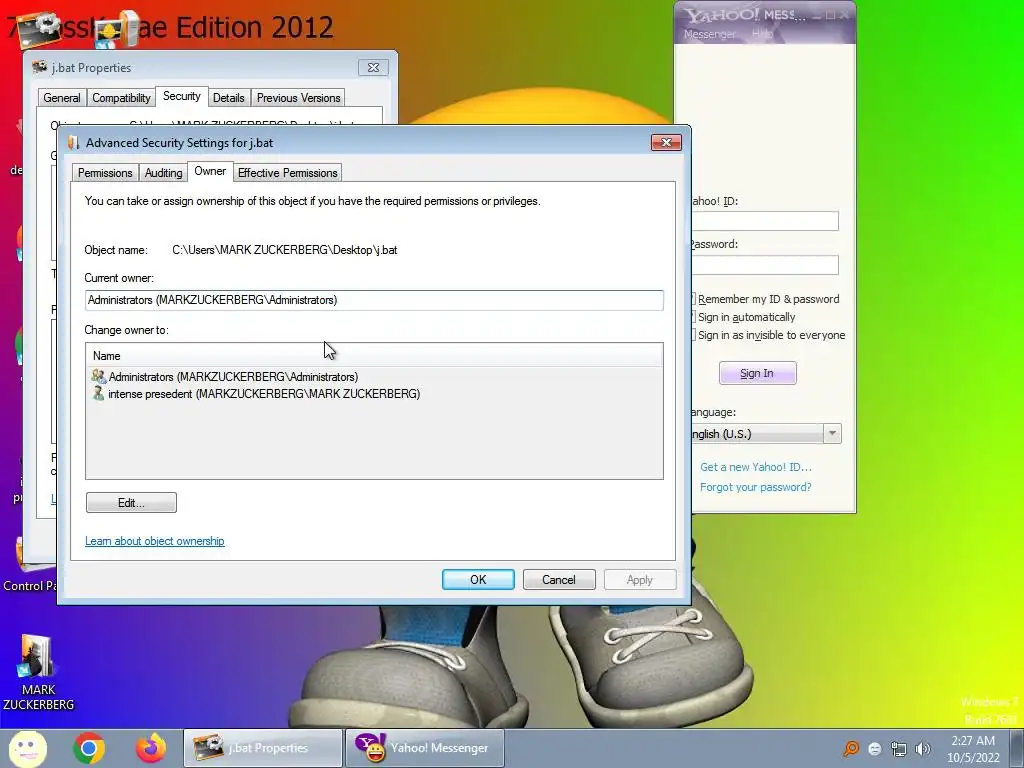Screen dimensions: 1024x768
Task: Click the Yahoo! ID input field
Action: click(765, 221)
